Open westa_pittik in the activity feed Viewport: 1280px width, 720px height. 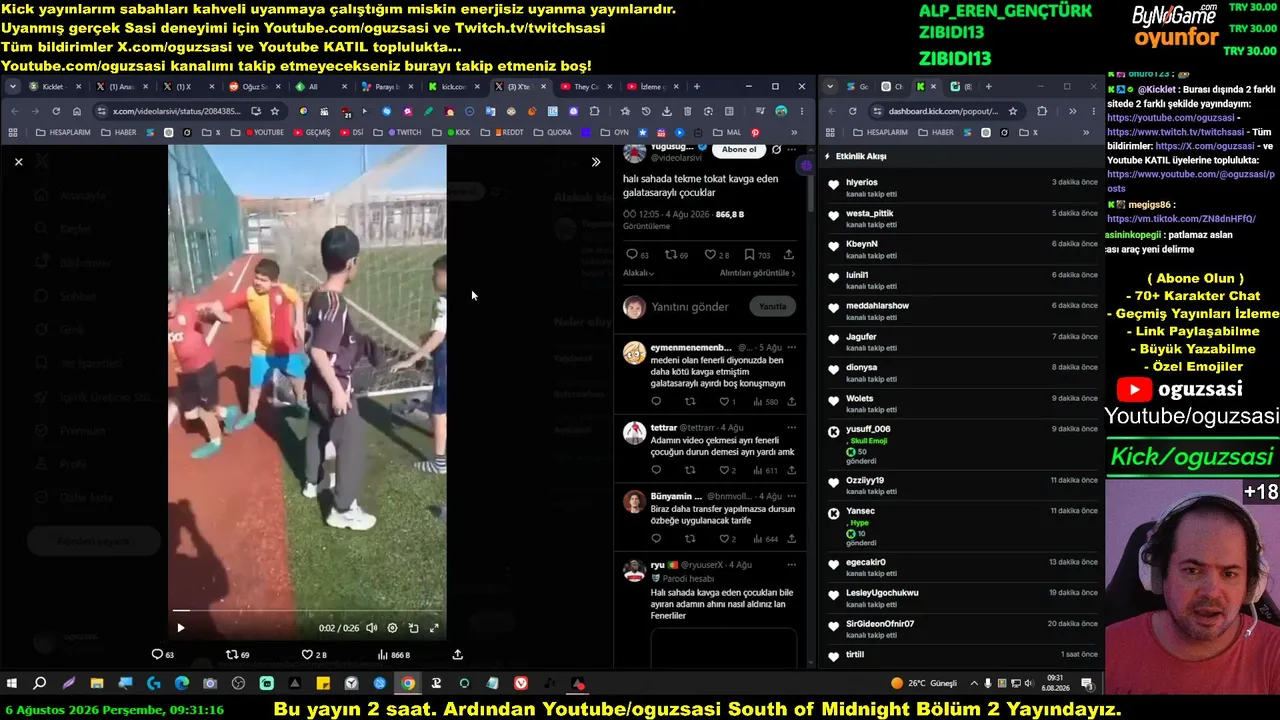(x=870, y=213)
